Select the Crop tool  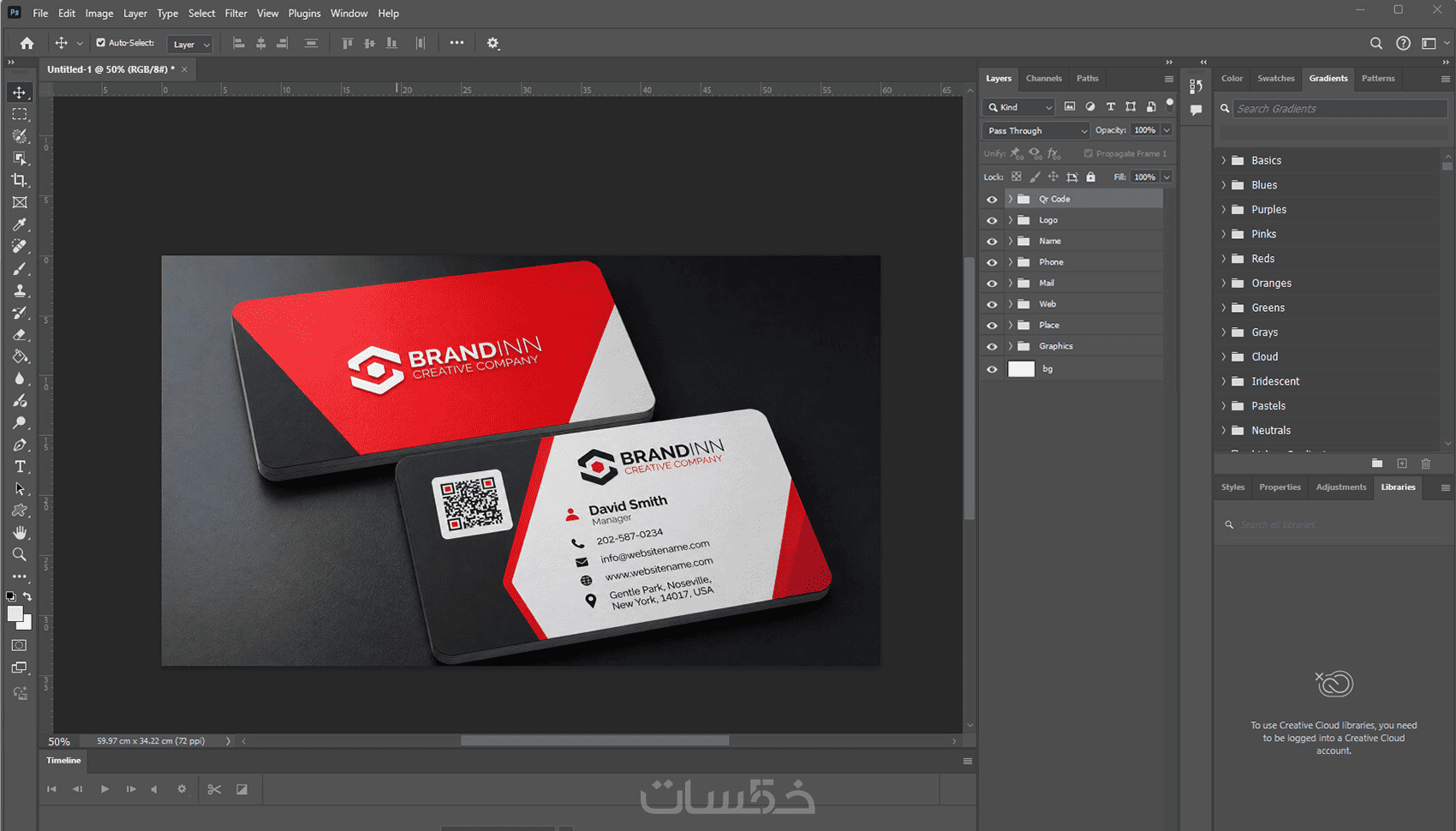click(20, 180)
